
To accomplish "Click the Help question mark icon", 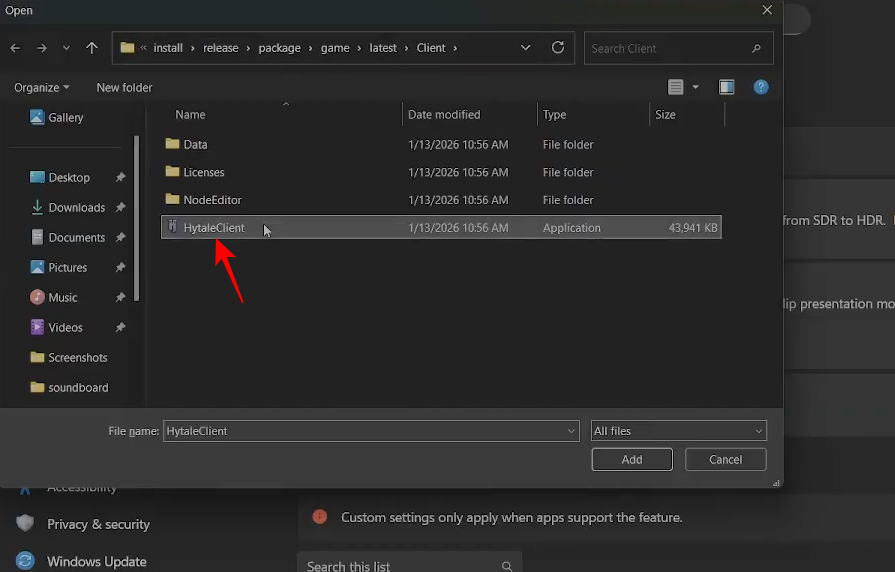I will pyautogui.click(x=761, y=87).
